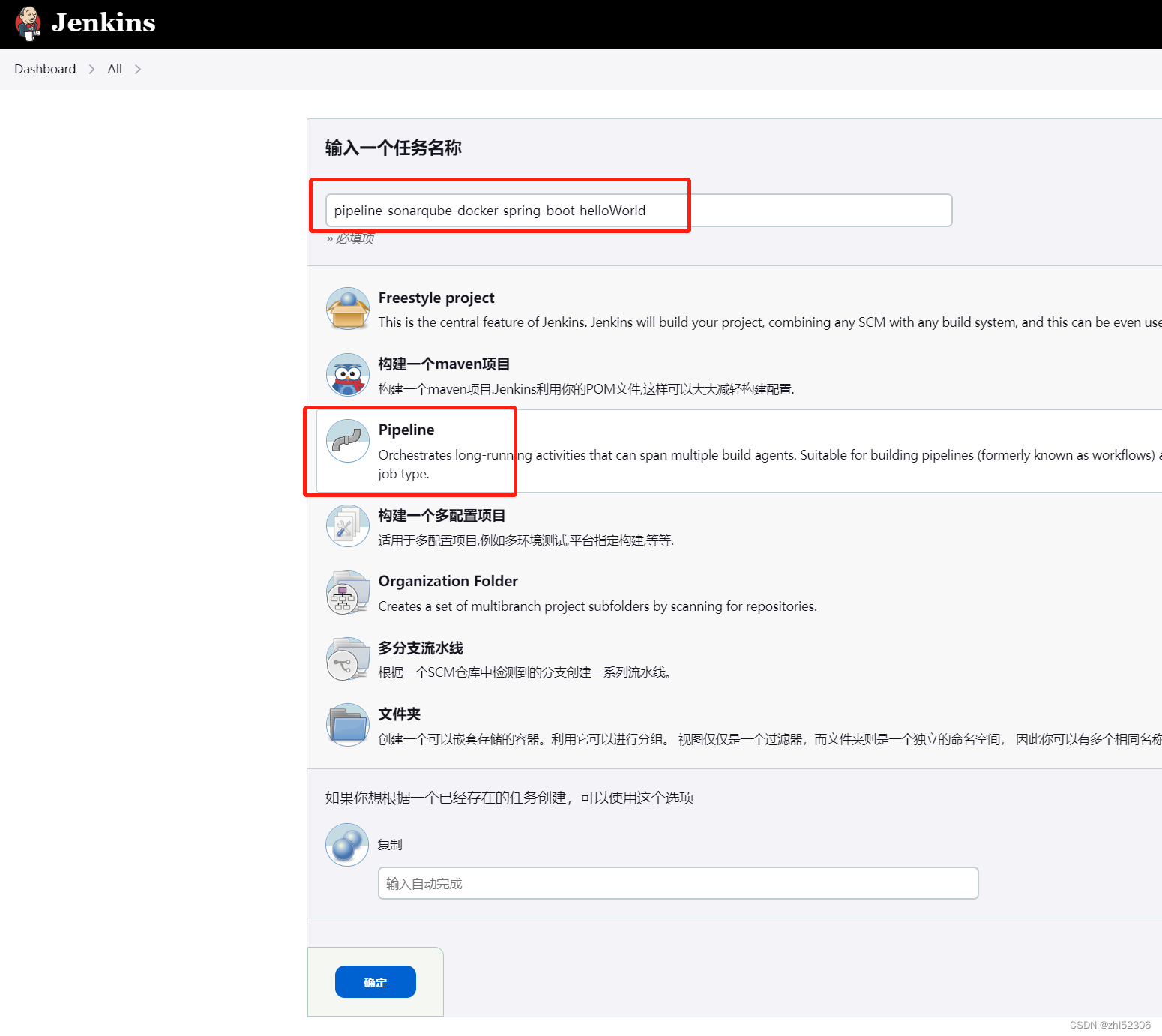Viewport: 1162px width, 1036px height.
Task: Choose the 文件夹 item title
Action: 400,714
